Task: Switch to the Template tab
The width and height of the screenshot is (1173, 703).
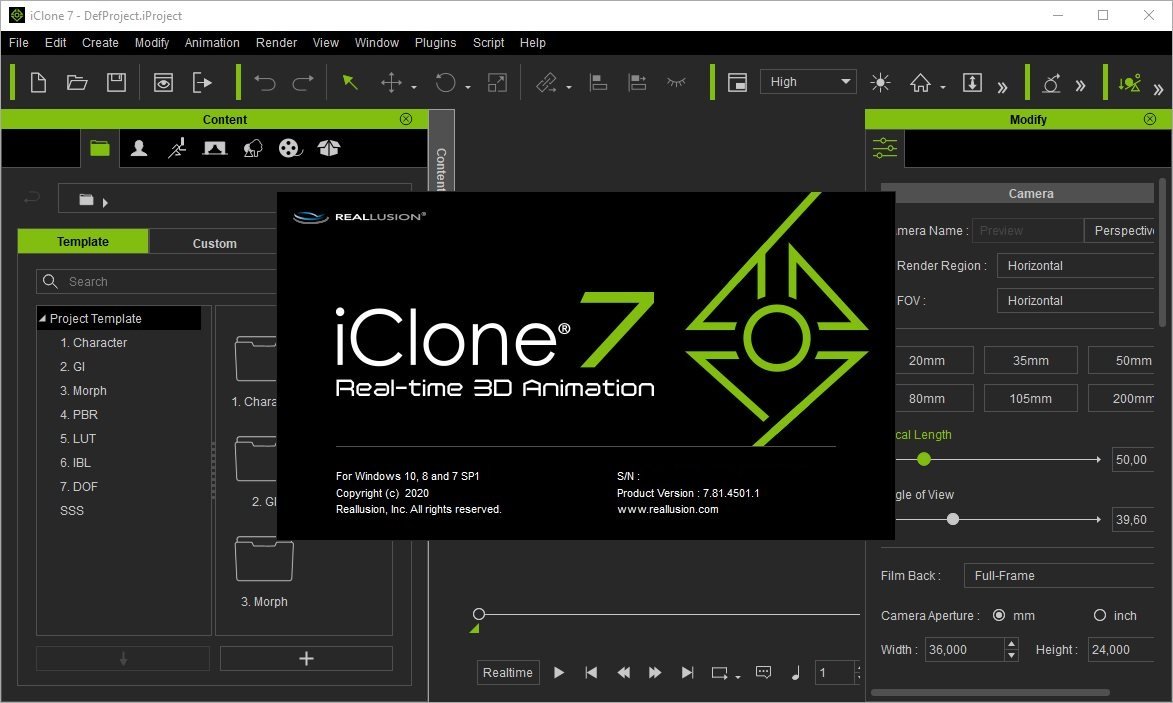Action: (83, 242)
